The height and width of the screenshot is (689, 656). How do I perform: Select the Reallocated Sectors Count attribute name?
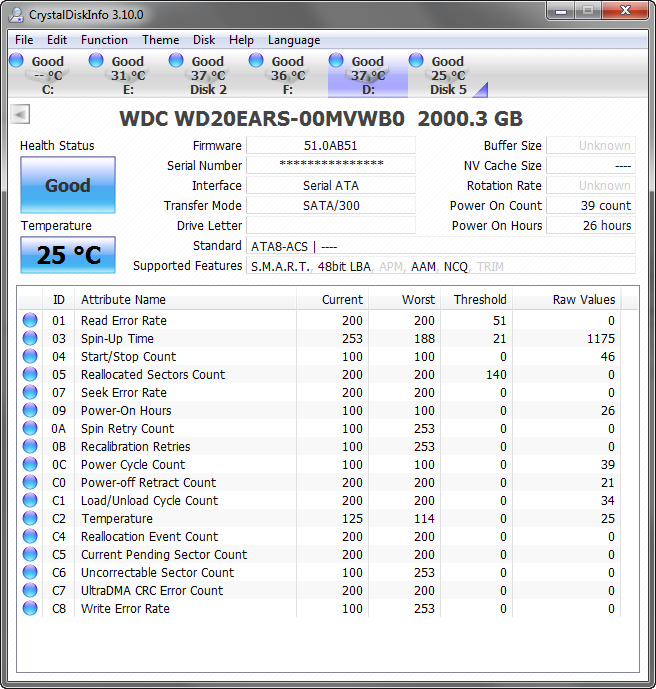(153, 375)
